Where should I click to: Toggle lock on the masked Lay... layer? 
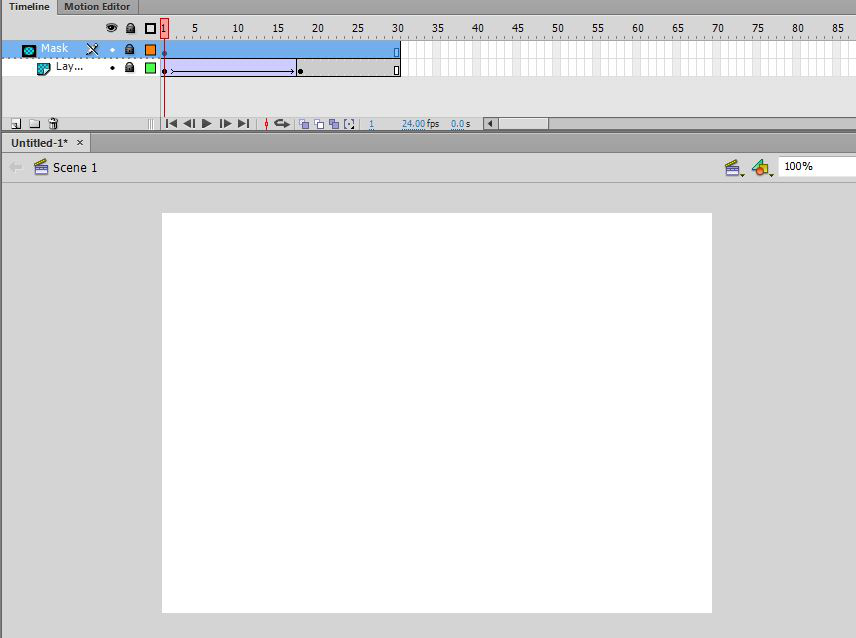pos(129,68)
